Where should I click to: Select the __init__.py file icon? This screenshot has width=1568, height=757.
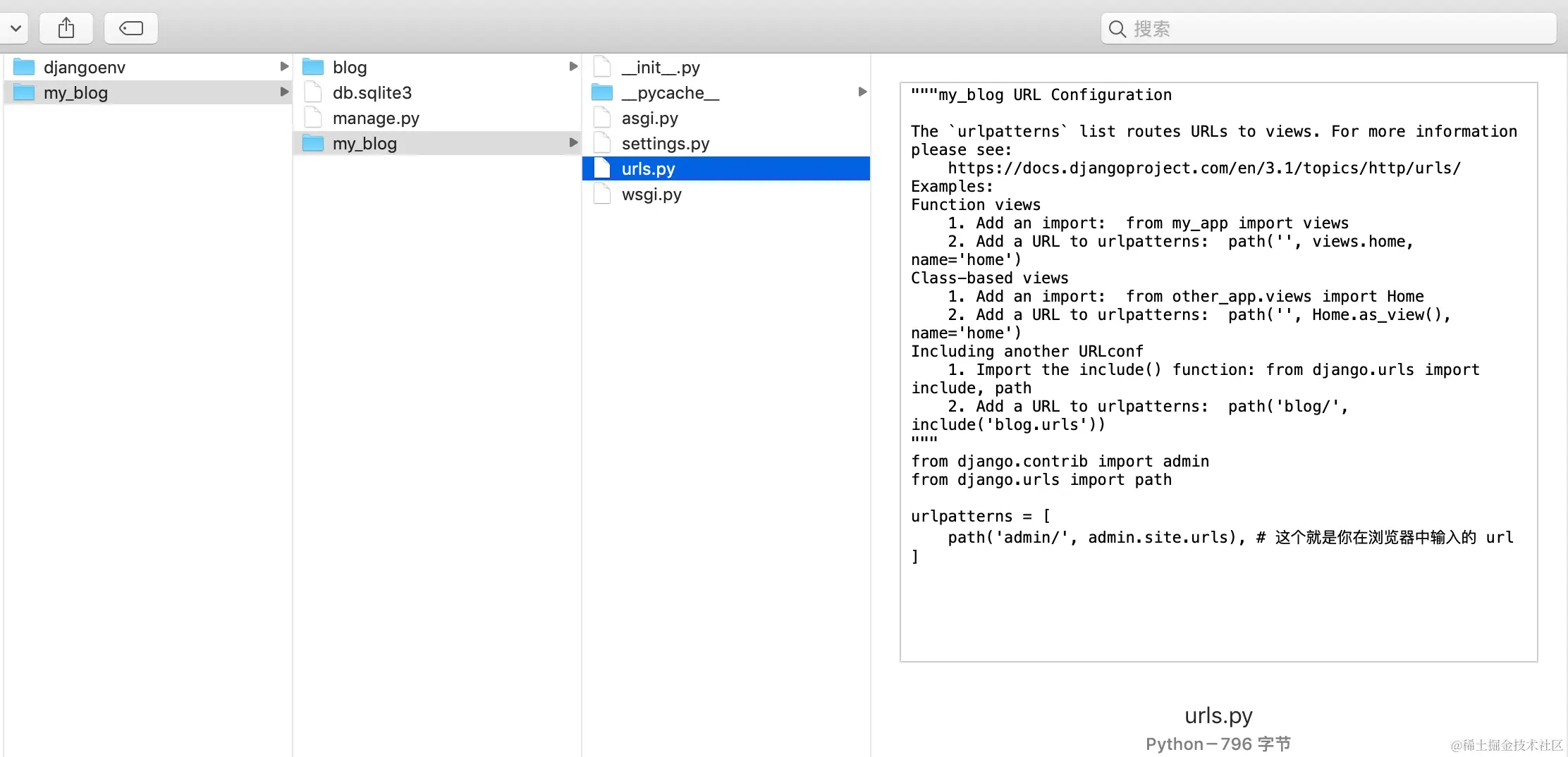pos(602,67)
